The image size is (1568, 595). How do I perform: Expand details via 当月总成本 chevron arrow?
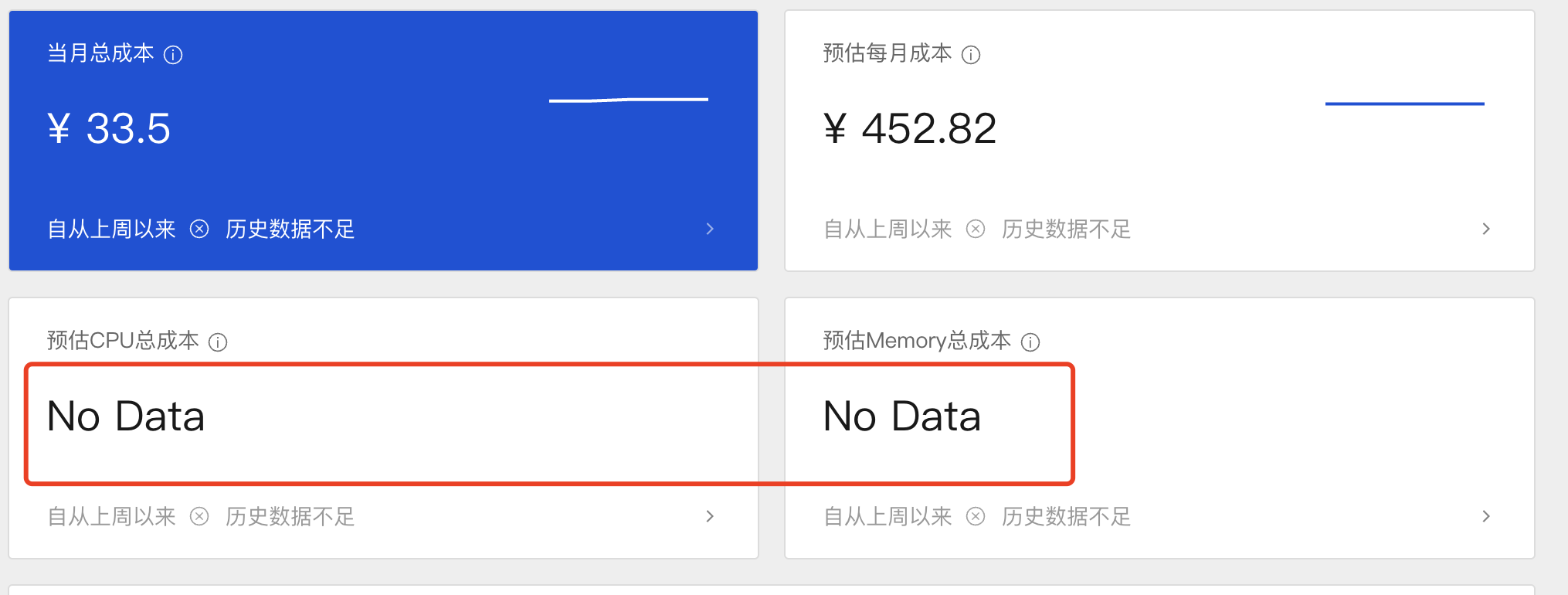click(710, 229)
